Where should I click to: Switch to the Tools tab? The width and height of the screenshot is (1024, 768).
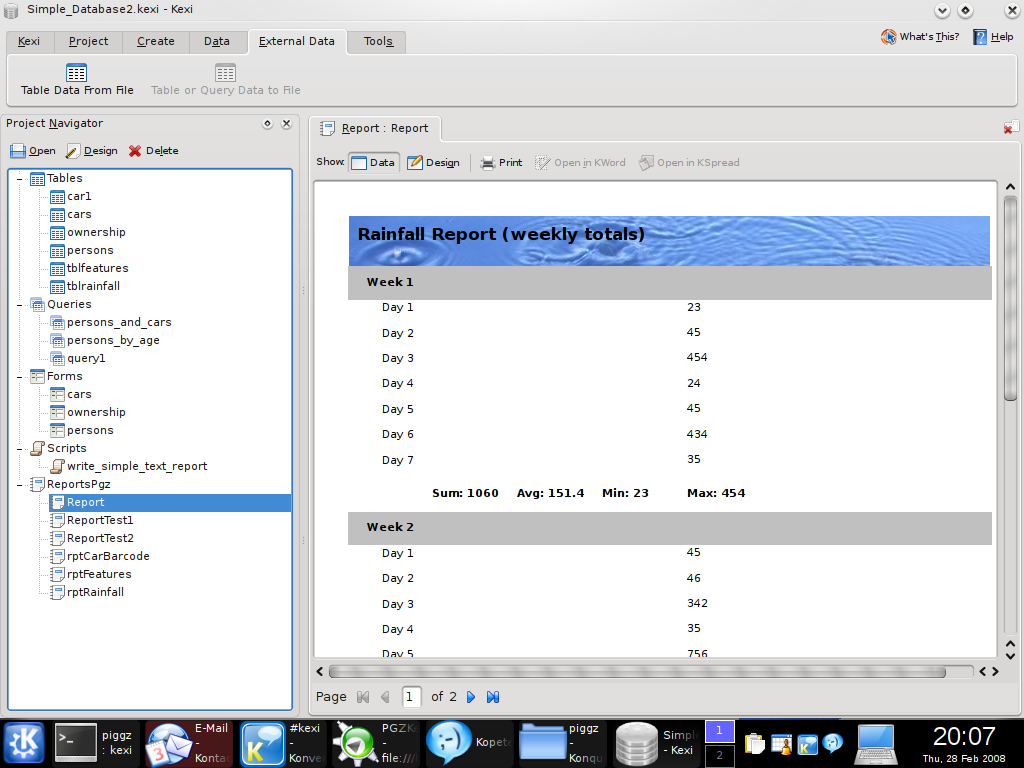378,42
